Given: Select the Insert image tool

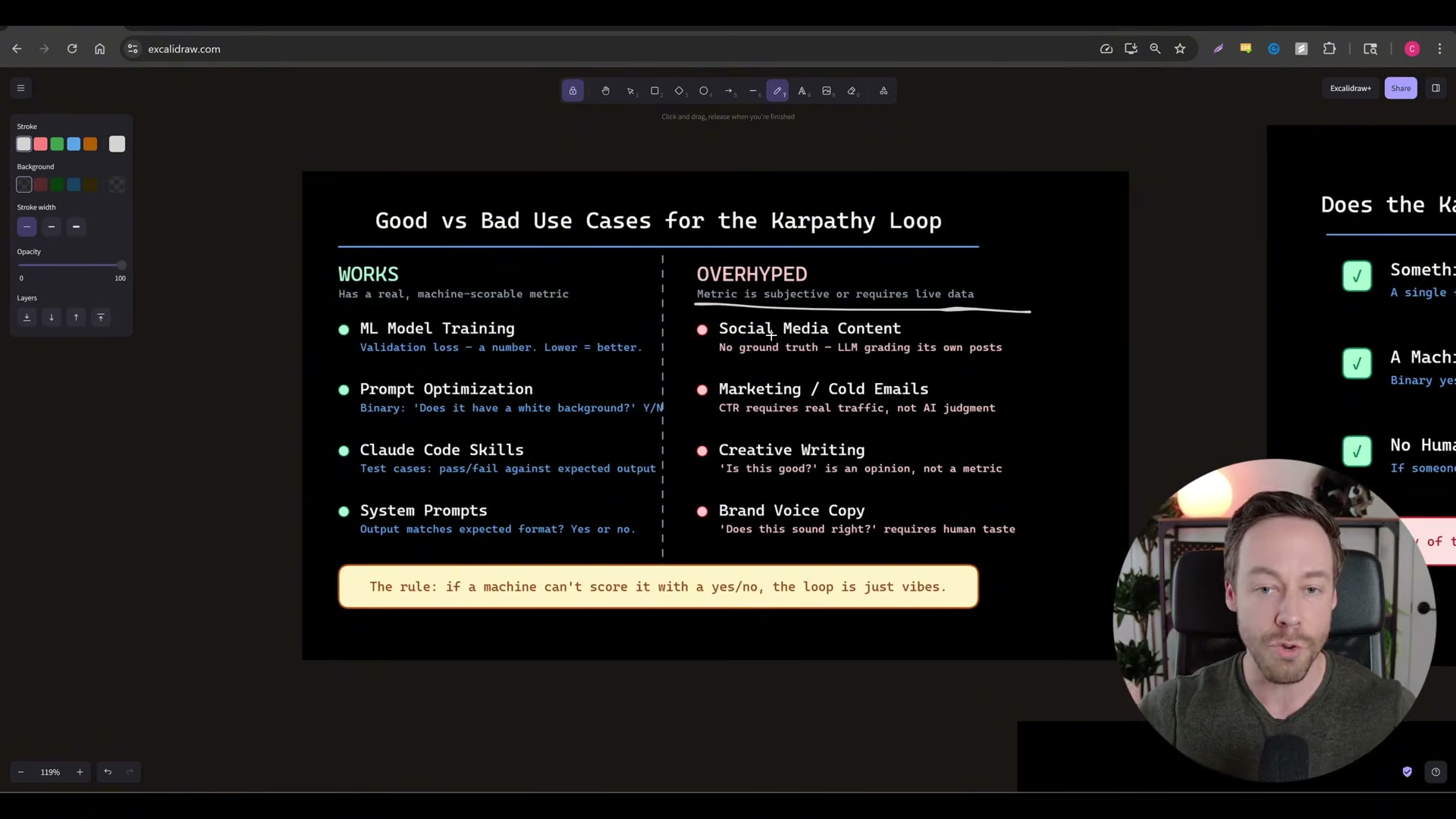Looking at the screenshot, I should pos(827,91).
